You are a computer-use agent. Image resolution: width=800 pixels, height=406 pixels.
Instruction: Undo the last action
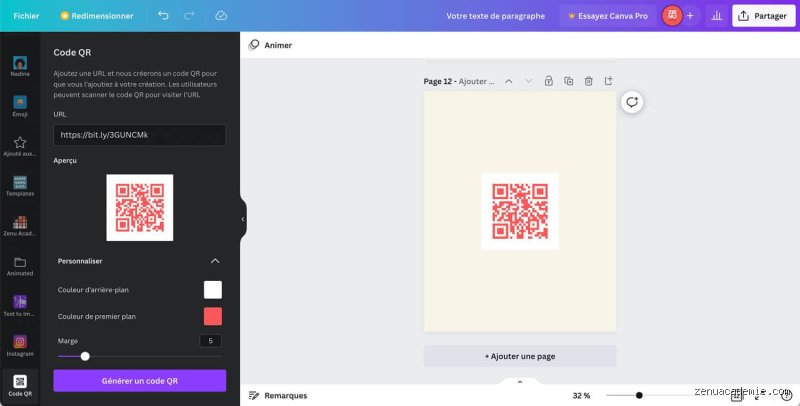coord(163,16)
